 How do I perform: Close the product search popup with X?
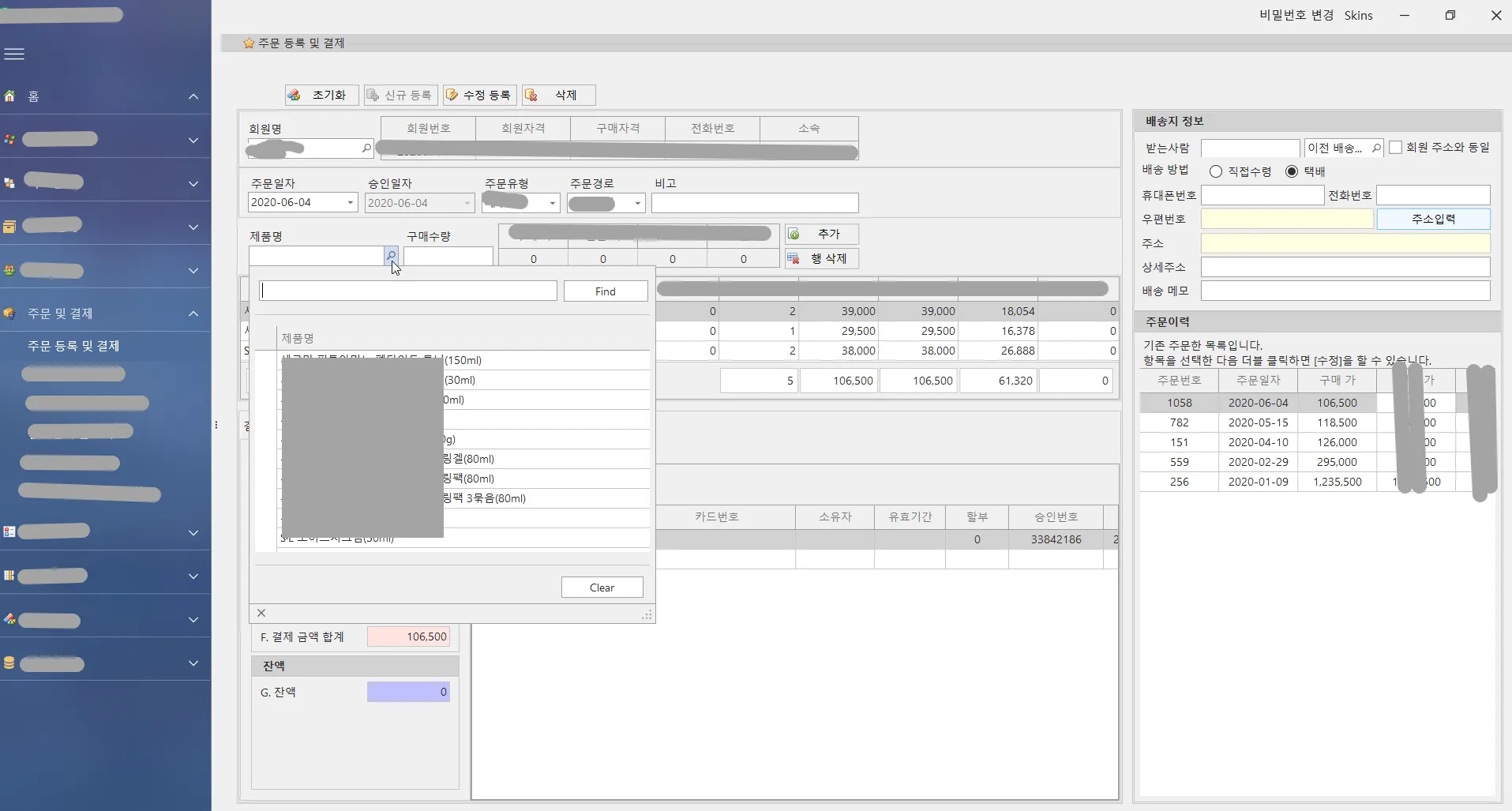coord(261,613)
